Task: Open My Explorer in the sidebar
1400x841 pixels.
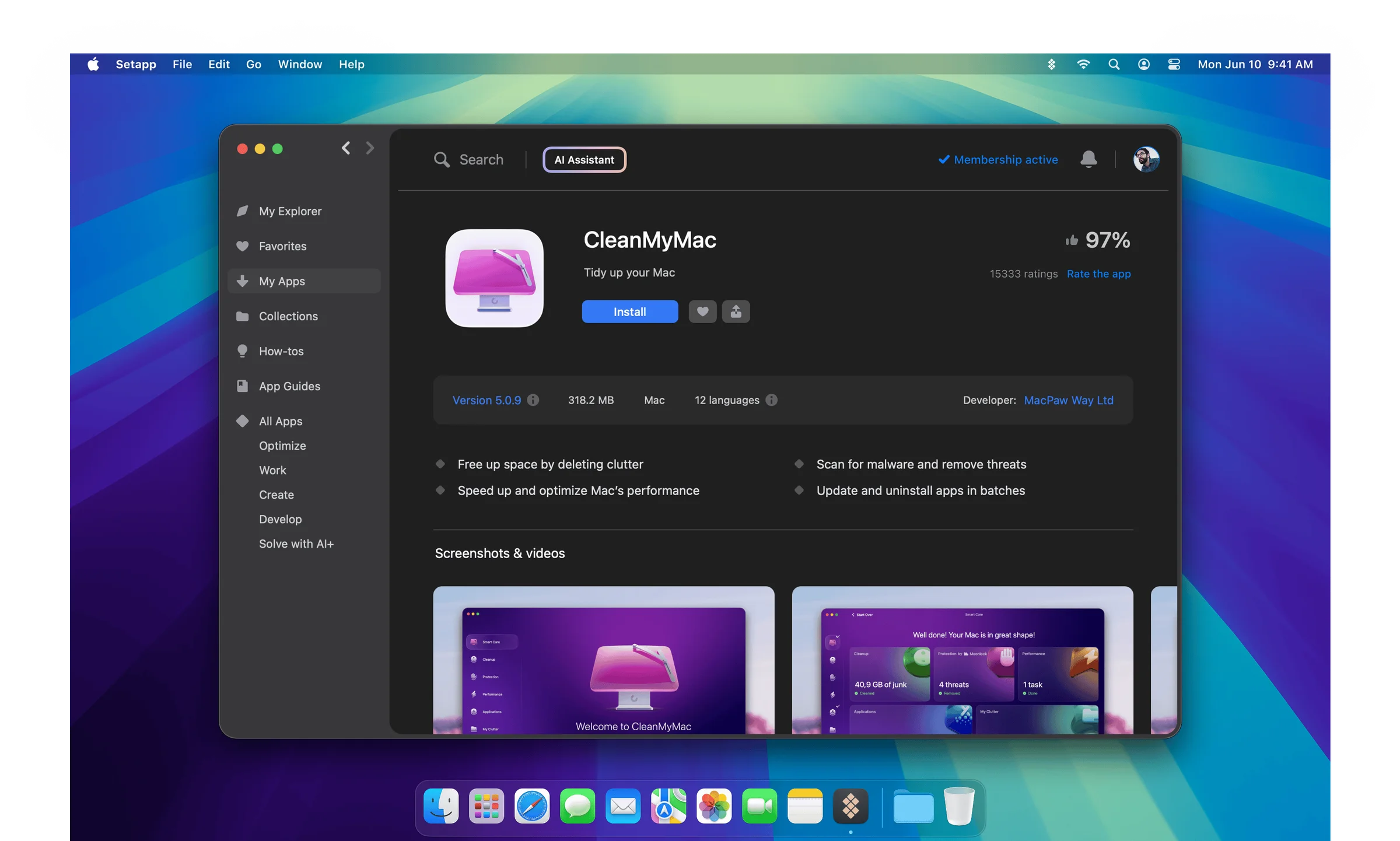Action: 304,211
